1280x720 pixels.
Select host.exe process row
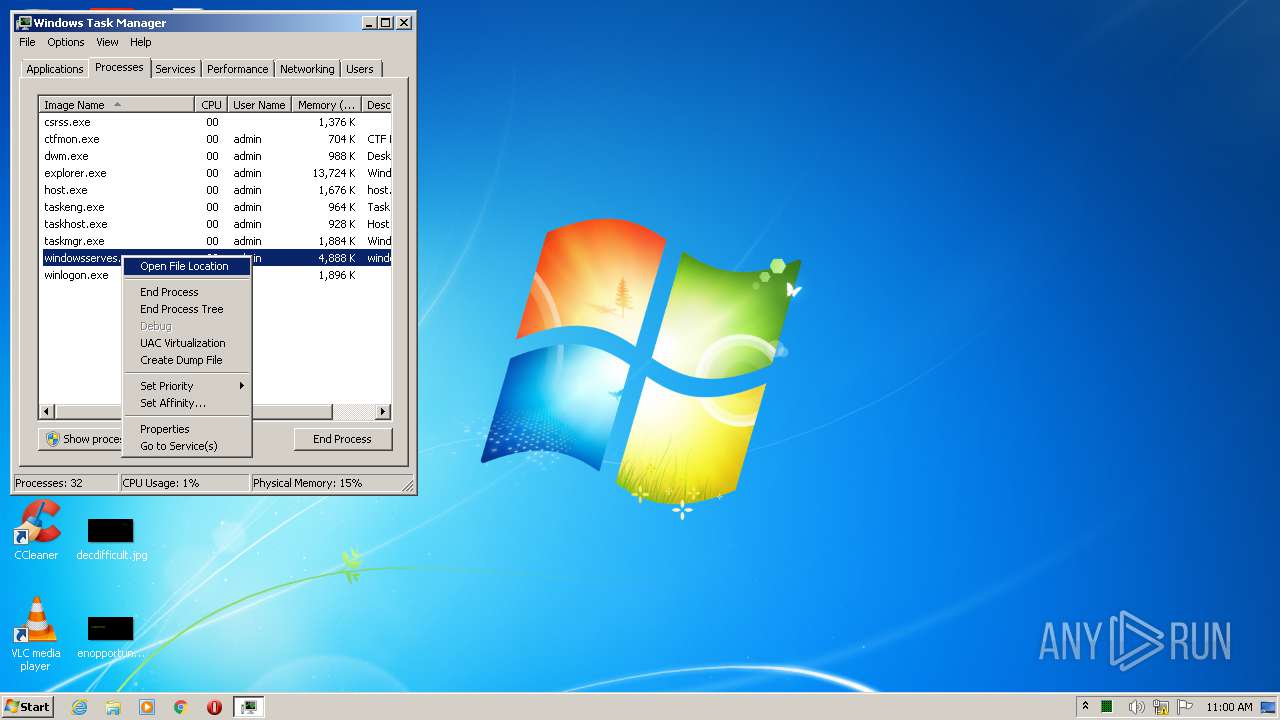coord(215,190)
